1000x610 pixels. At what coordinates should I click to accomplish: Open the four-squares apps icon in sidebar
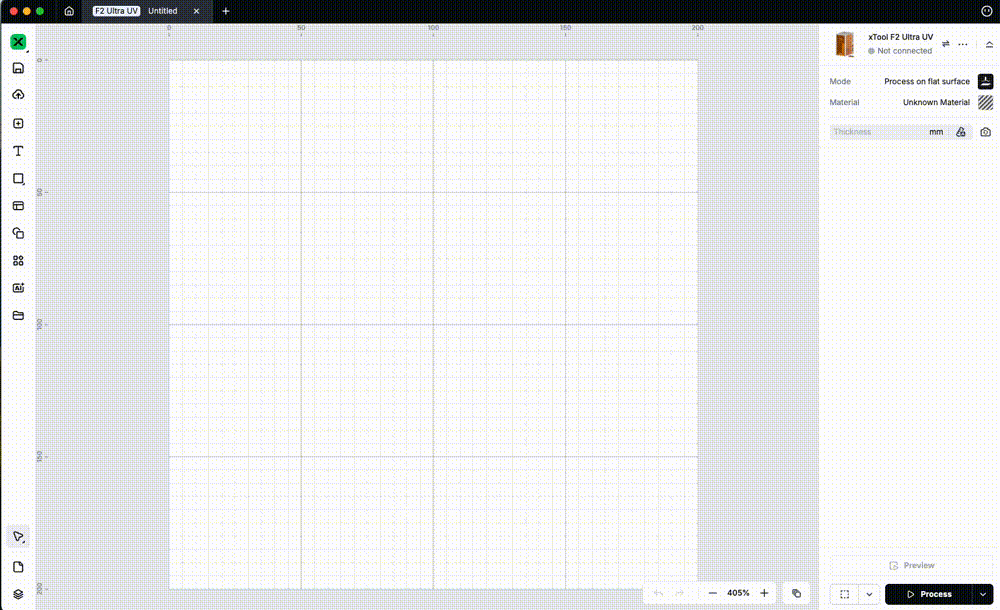click(18, 261)
